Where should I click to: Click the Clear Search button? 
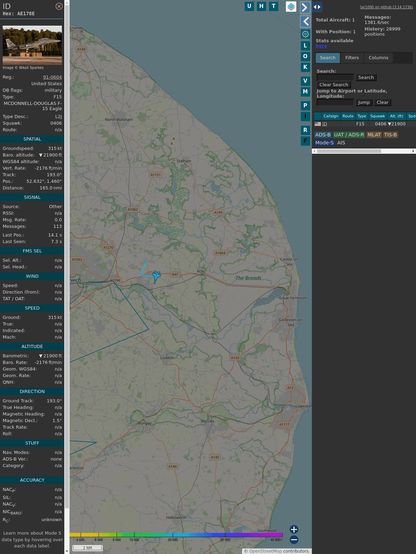tap(334, 85)
